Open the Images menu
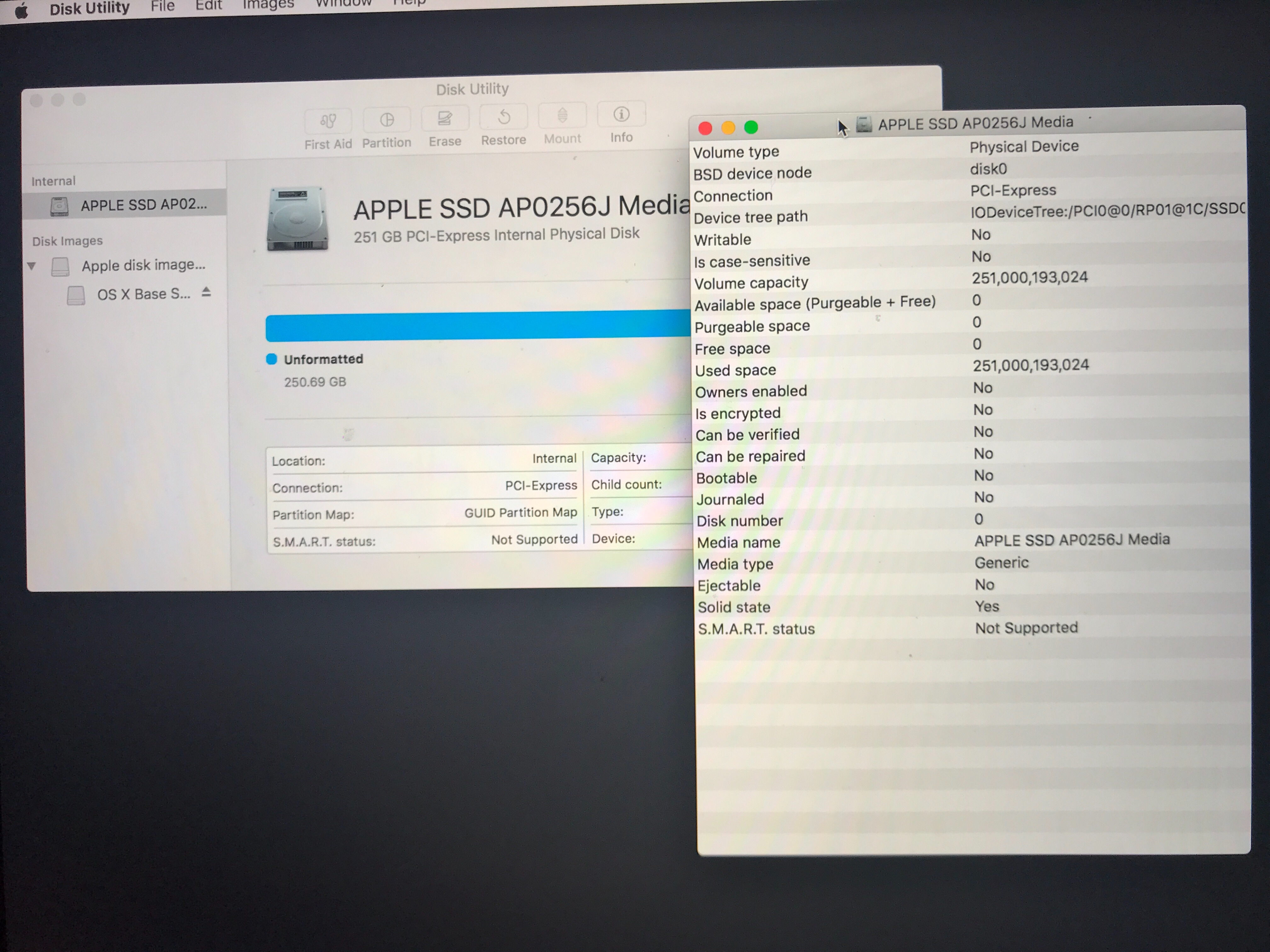Viewport: 1270px width, 952px height. [x=268, y=5]
